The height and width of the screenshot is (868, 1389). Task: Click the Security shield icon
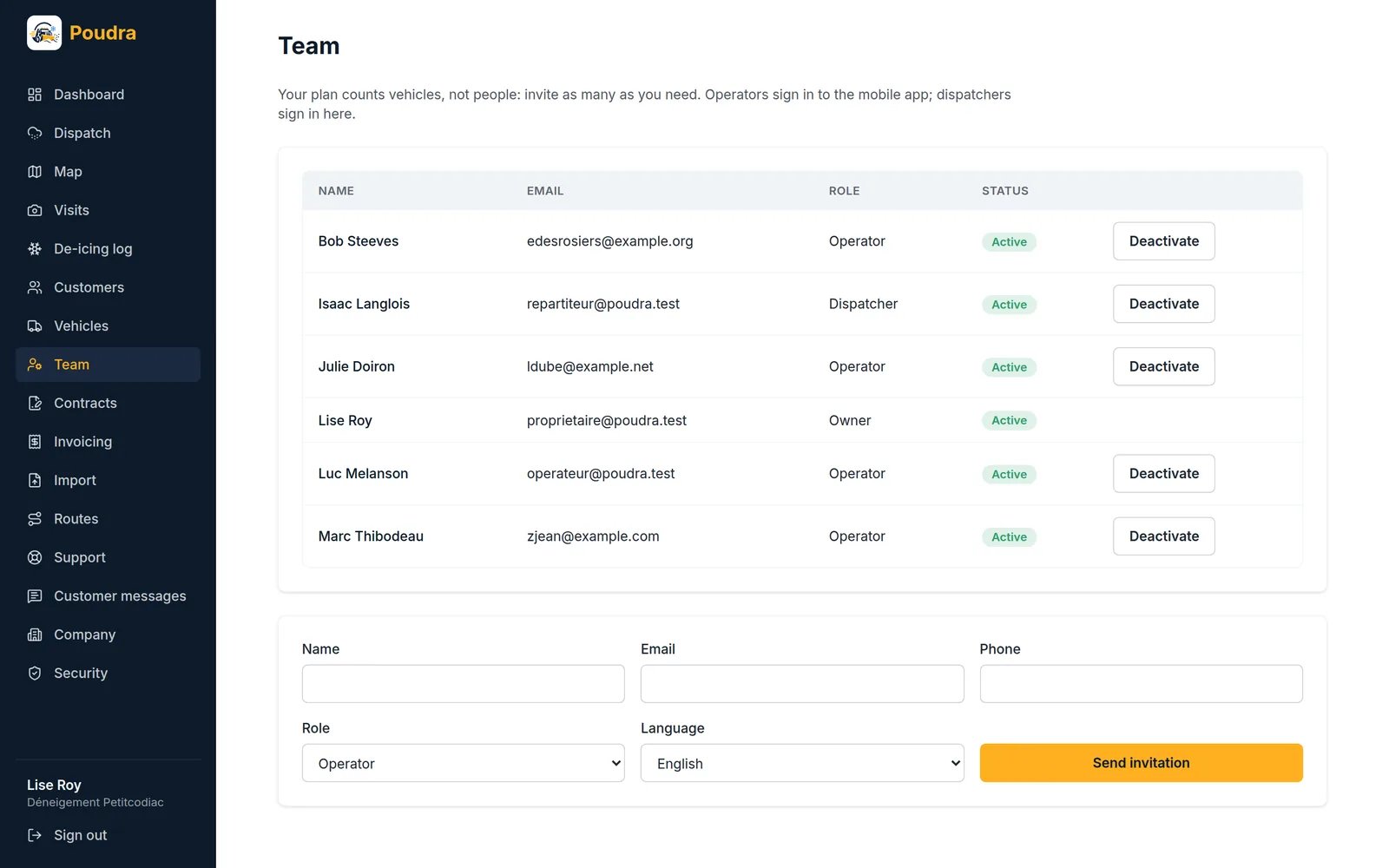pos(35,674)
